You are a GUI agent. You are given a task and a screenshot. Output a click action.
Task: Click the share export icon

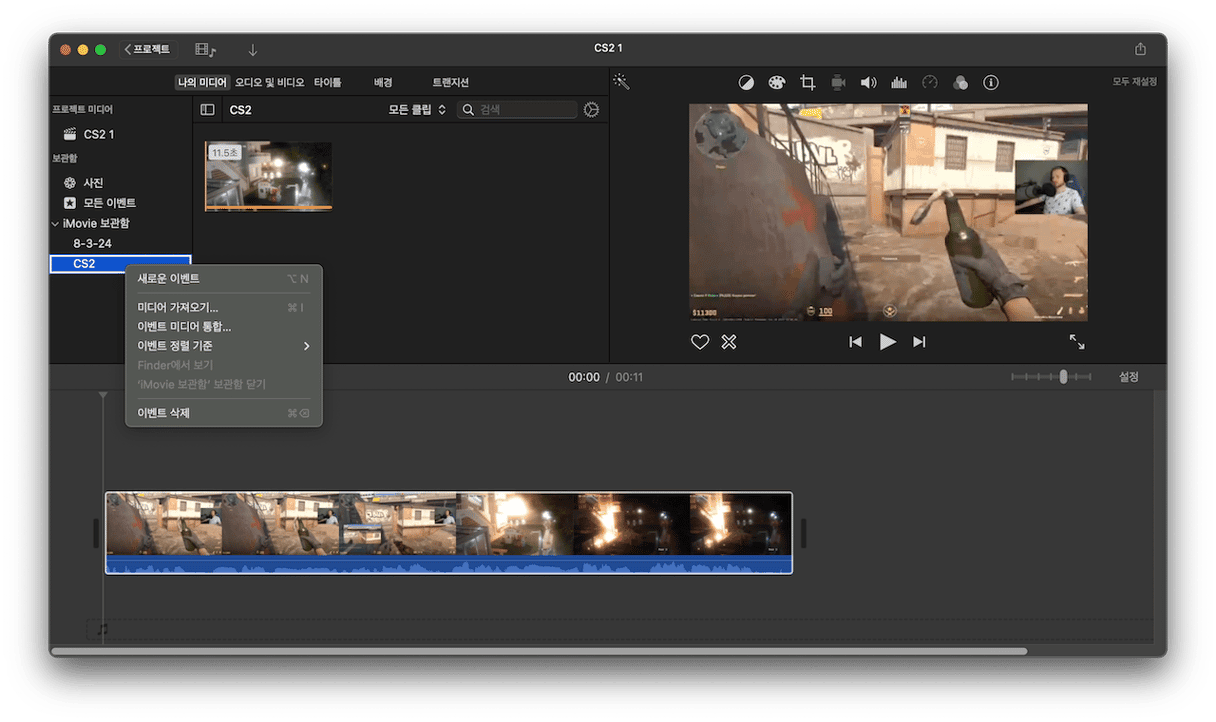tap(1140, 49)
